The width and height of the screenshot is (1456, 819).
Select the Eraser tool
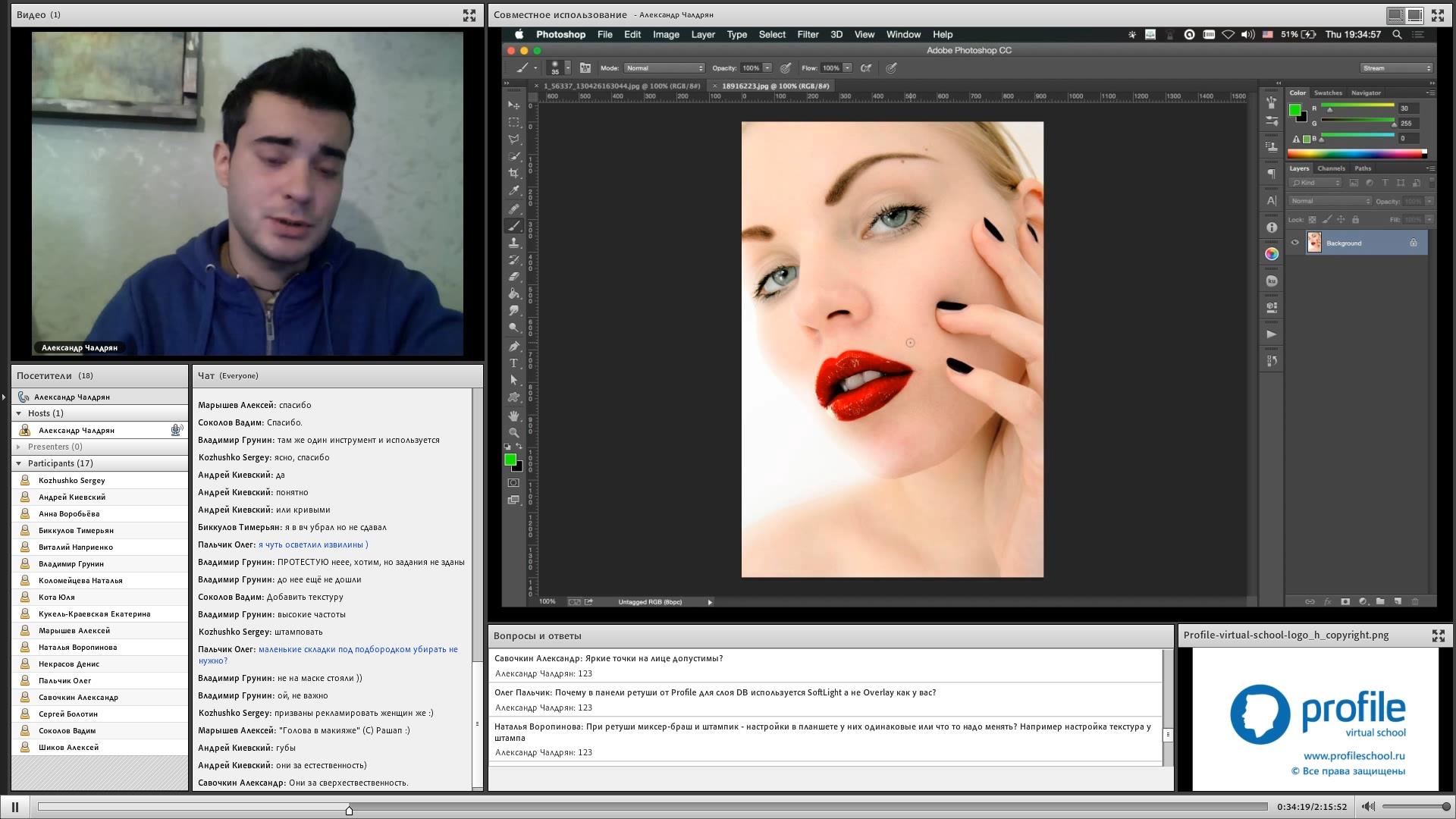click(514, 277)
